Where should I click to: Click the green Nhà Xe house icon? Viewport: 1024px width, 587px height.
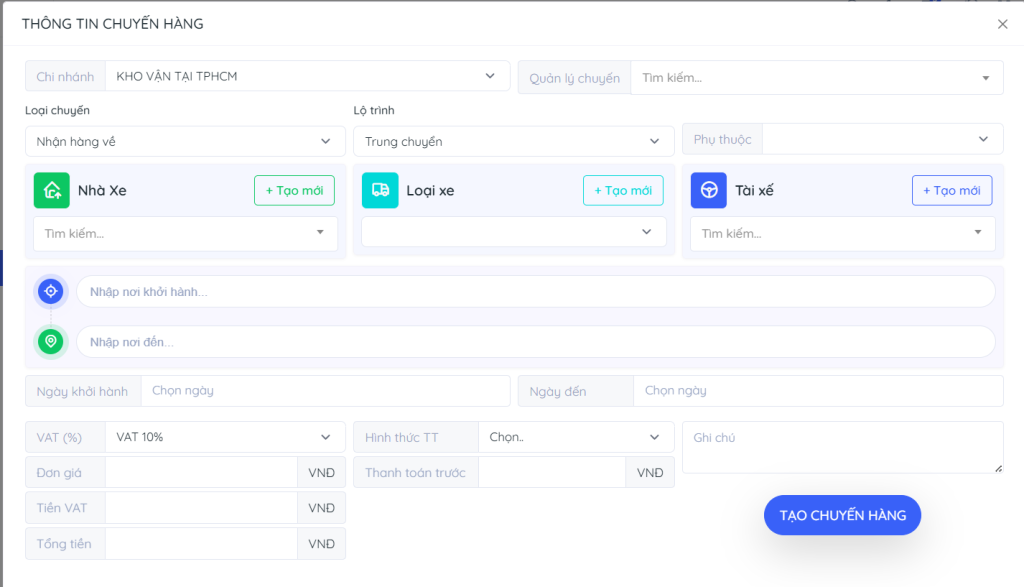click(51, 190)
